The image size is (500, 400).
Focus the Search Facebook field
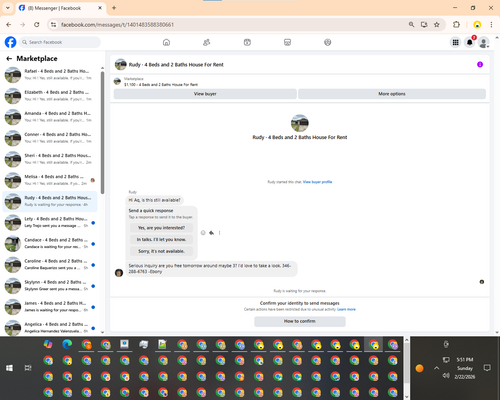point(60,42)
